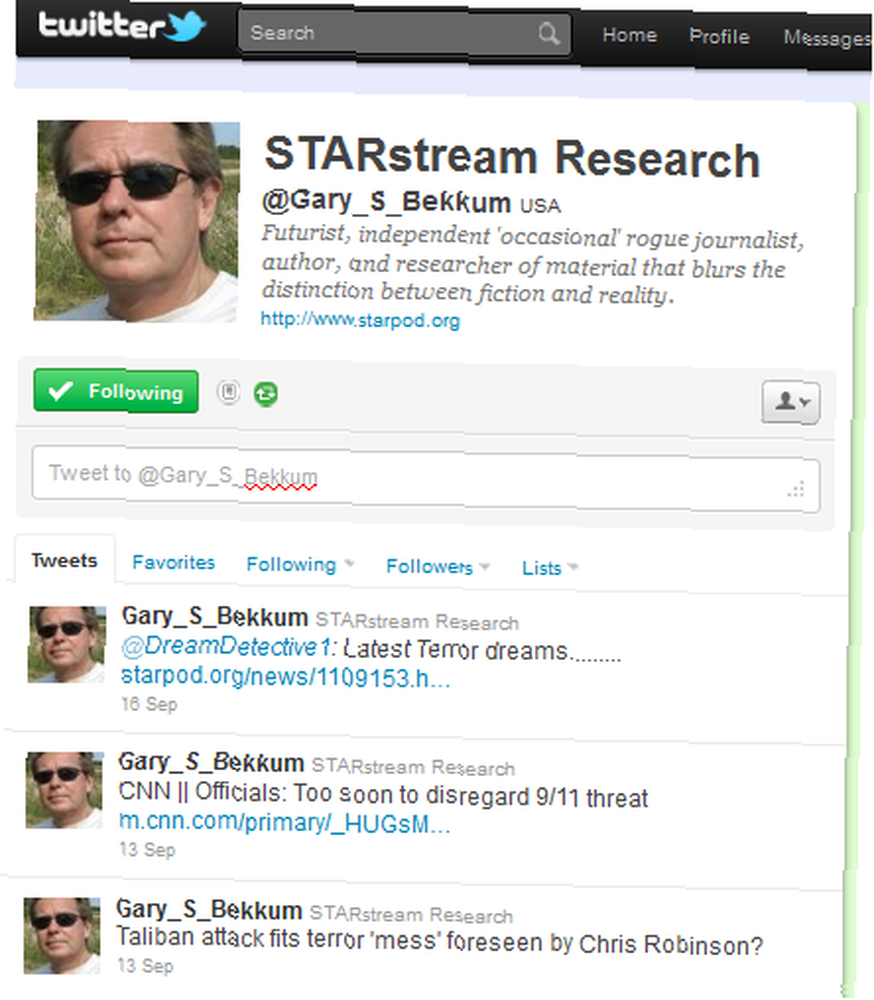Toggle the green retweets icon
This screenshot has height=1000, width=874.
coord(265,393)
